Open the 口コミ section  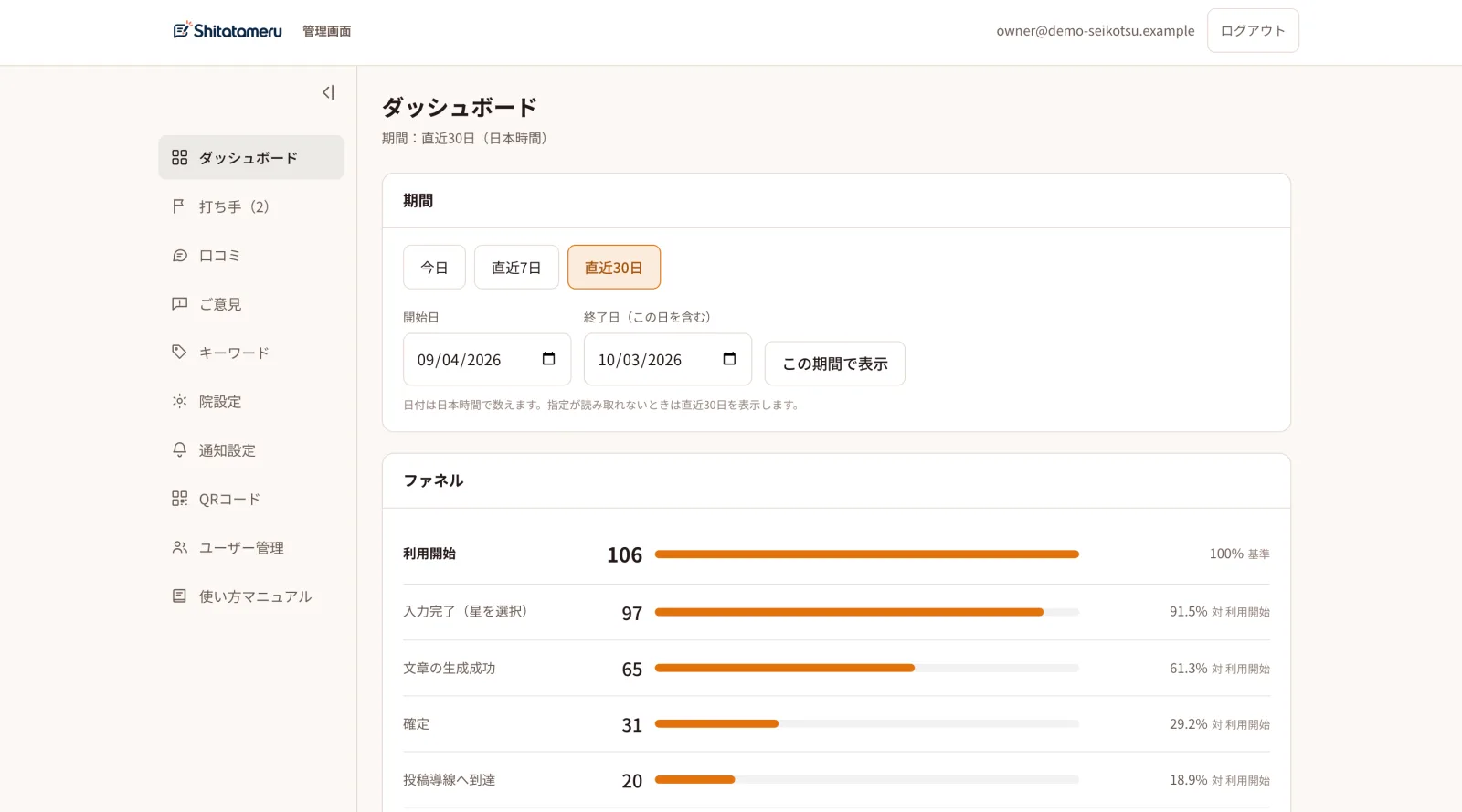coord(251,256)
